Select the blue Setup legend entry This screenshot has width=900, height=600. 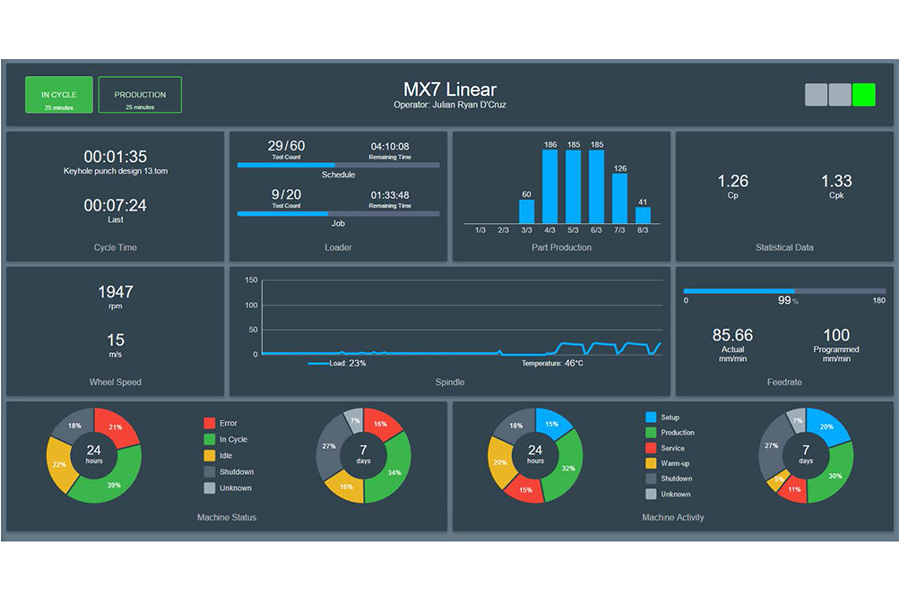[x=669, y=417]
